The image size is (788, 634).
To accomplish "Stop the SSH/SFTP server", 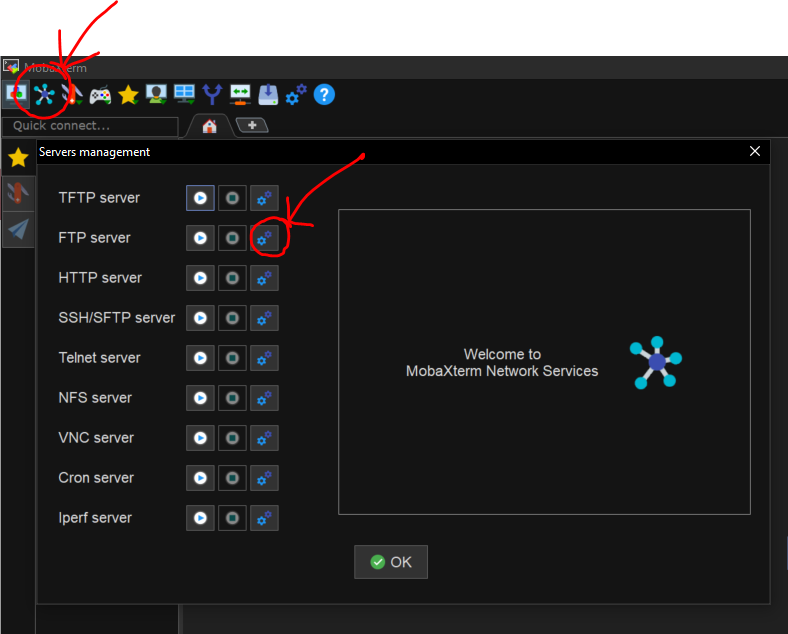I will click(x=232, y=318).
